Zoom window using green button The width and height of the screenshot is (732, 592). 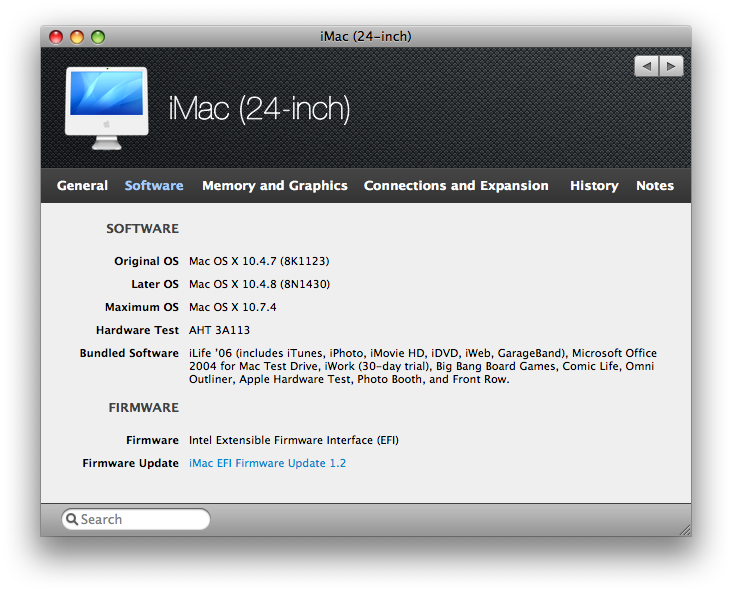(98, 36)
